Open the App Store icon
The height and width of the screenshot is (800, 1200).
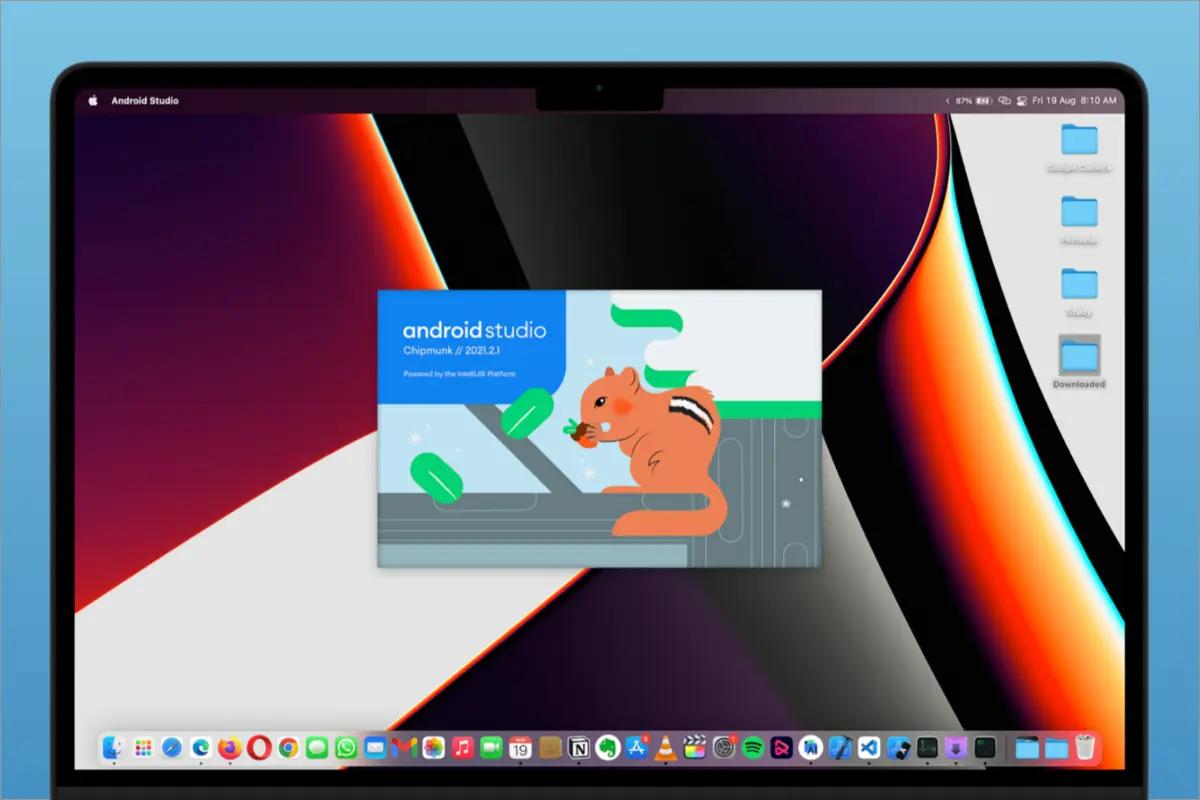pos(637,747)
